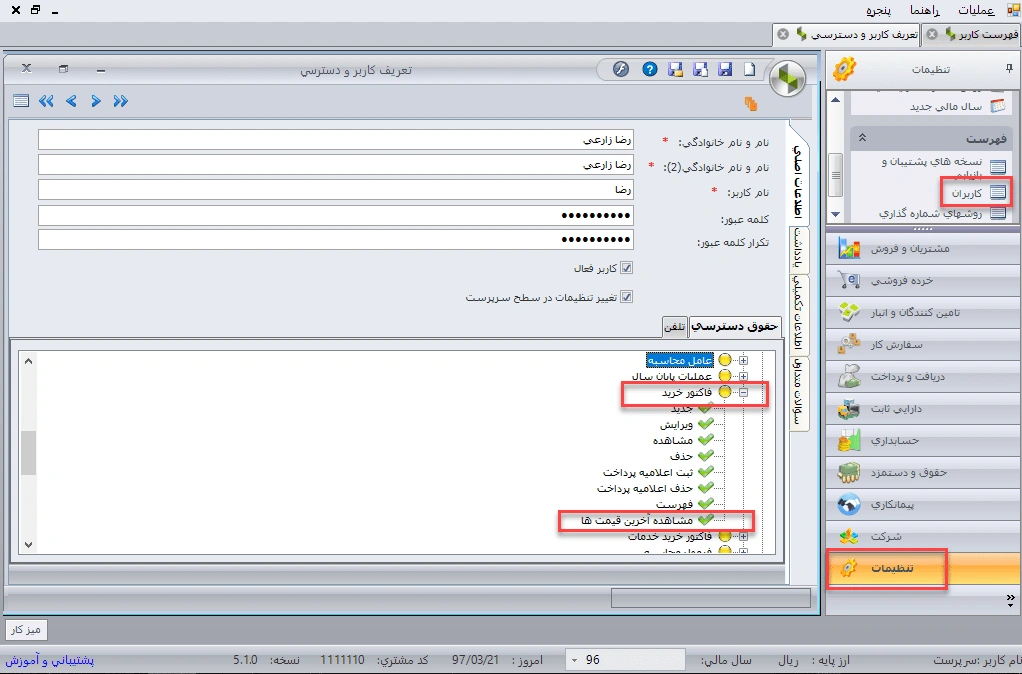
Task: Open the پشتيباني و آموزش link
Action: click(49, 659)
